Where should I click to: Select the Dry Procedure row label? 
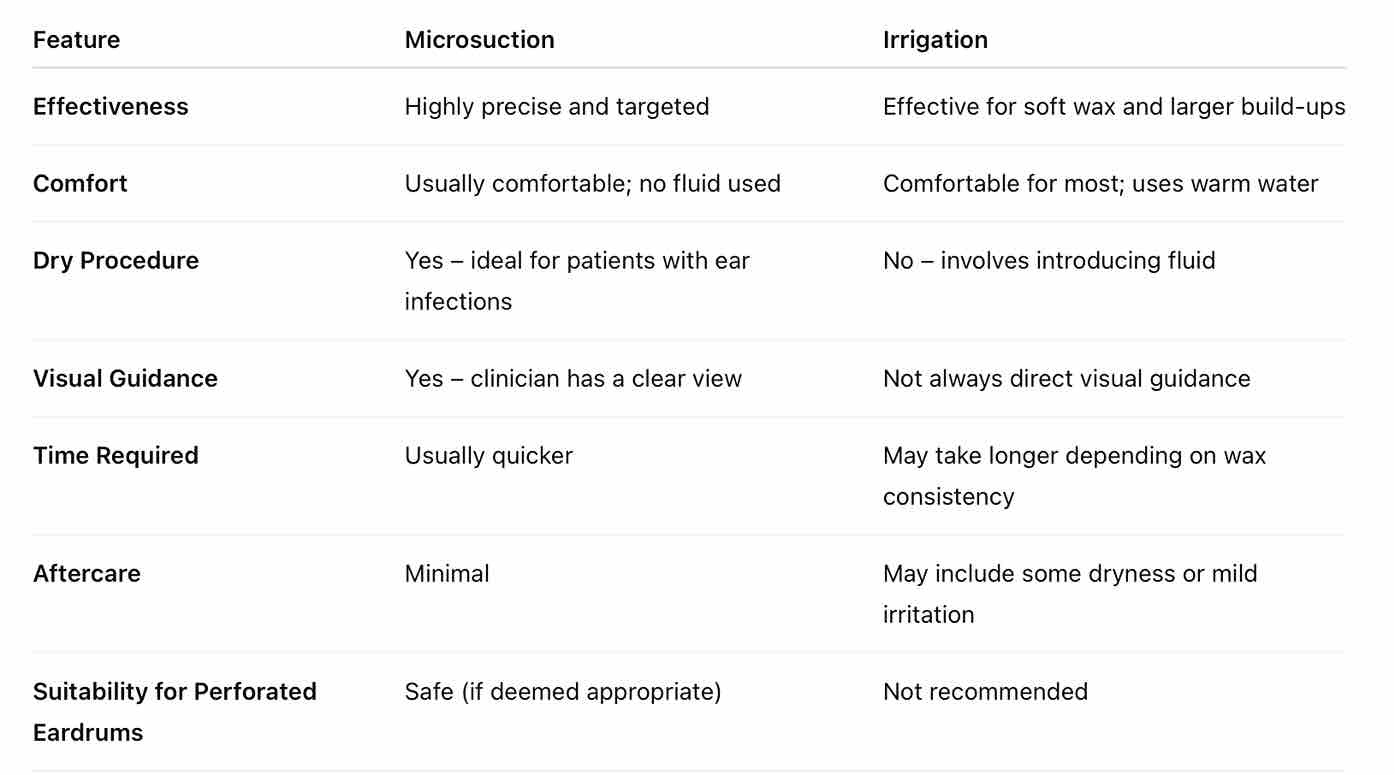(x=116, y=261)
